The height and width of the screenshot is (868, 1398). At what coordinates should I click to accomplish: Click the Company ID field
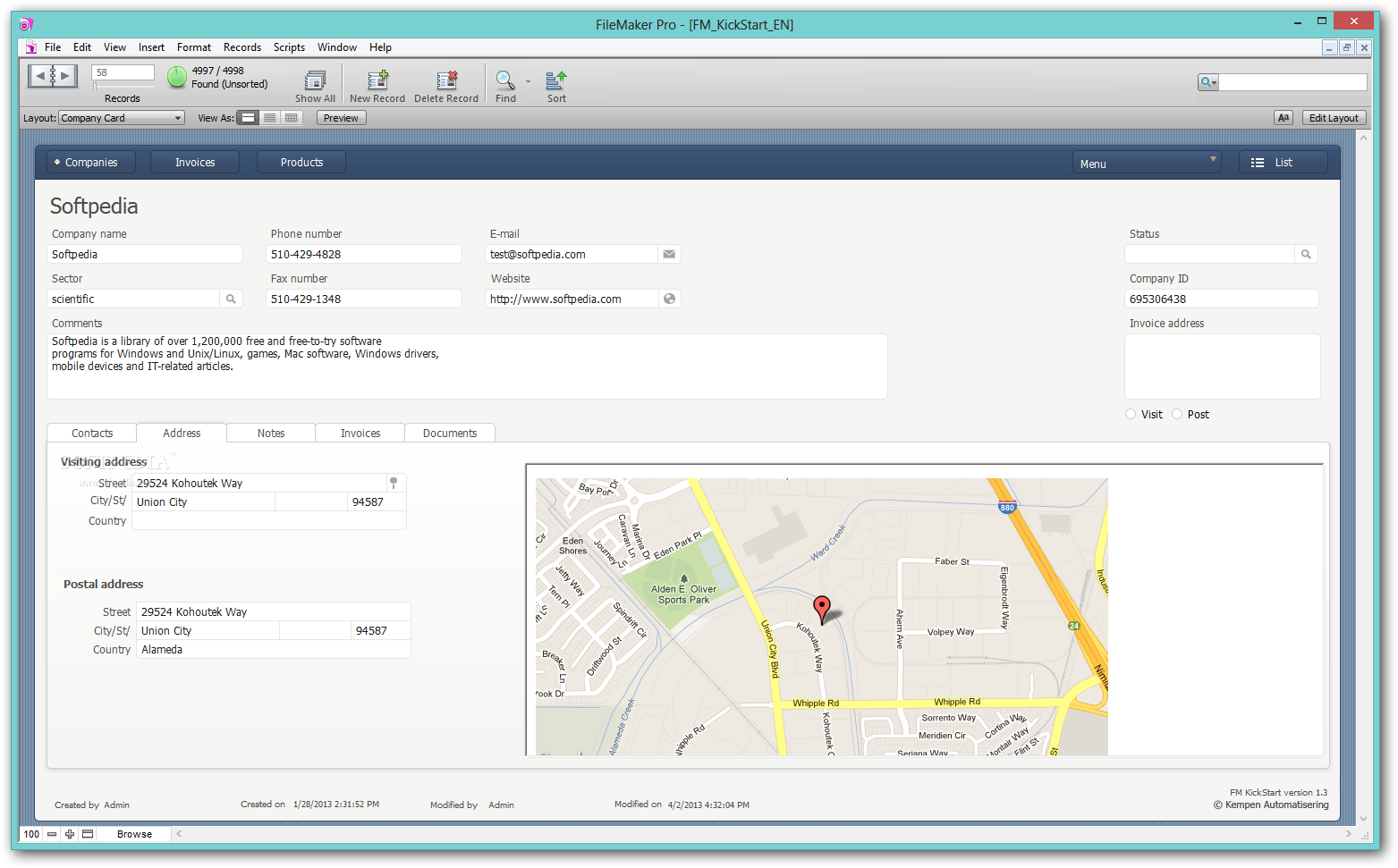[x=1222, y=299]
